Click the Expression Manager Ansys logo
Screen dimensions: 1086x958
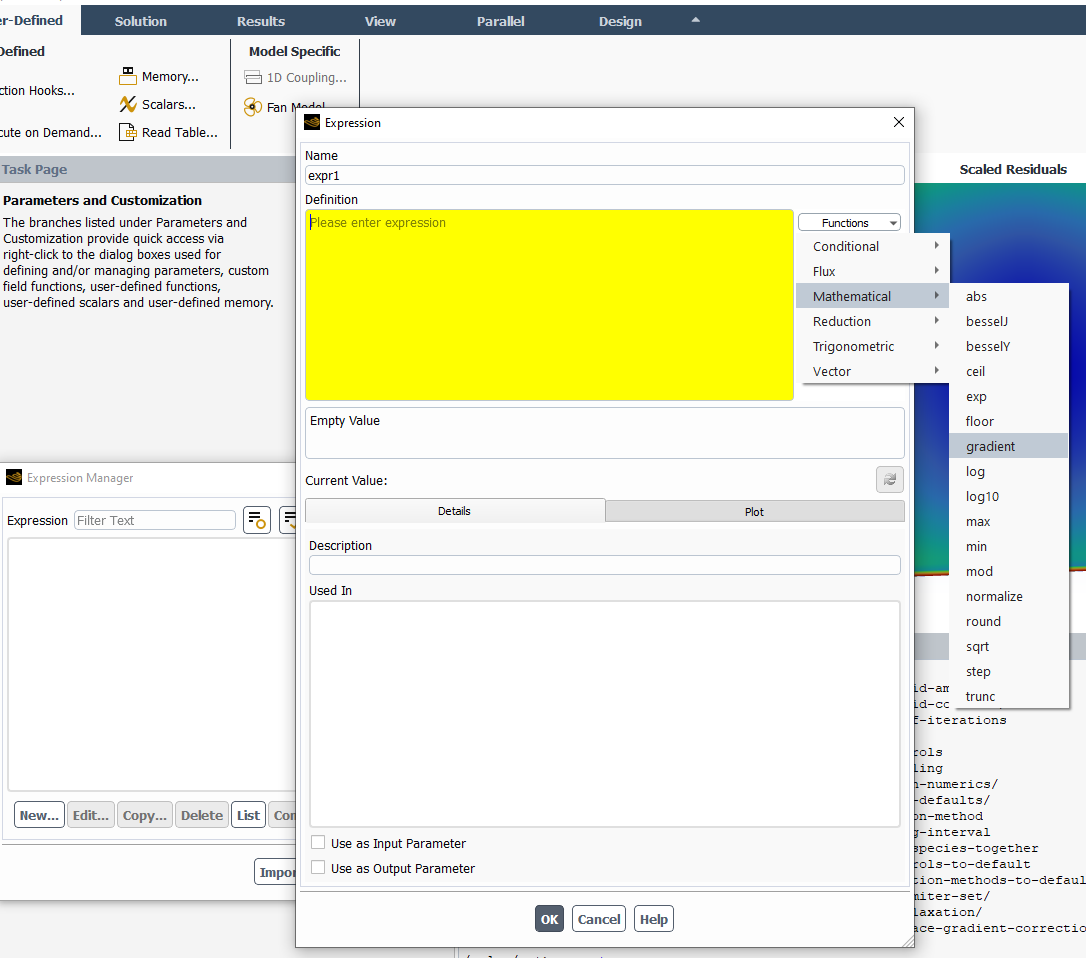[x=14, y=477]
